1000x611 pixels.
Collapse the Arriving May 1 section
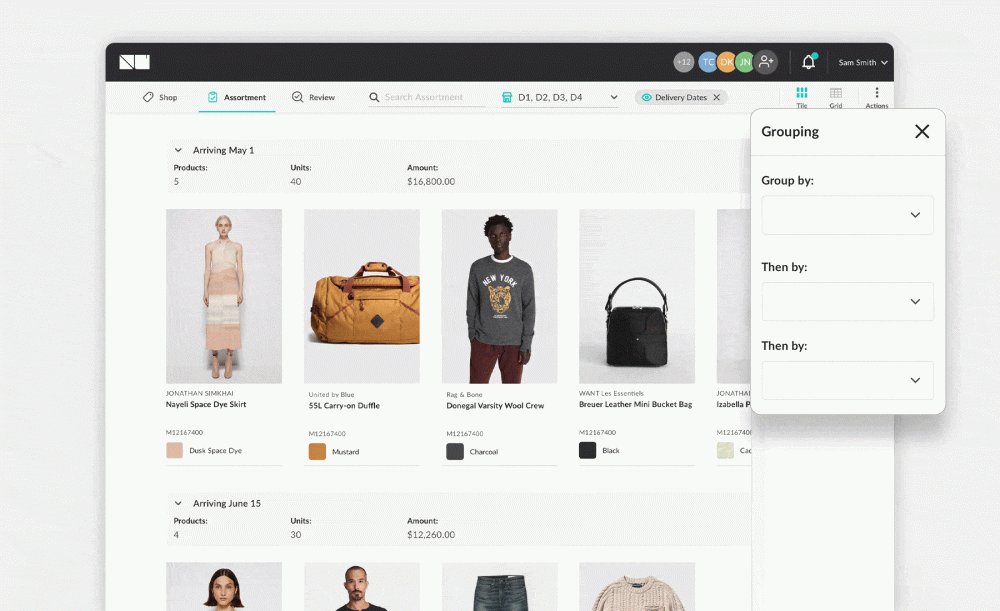point(177,150)
